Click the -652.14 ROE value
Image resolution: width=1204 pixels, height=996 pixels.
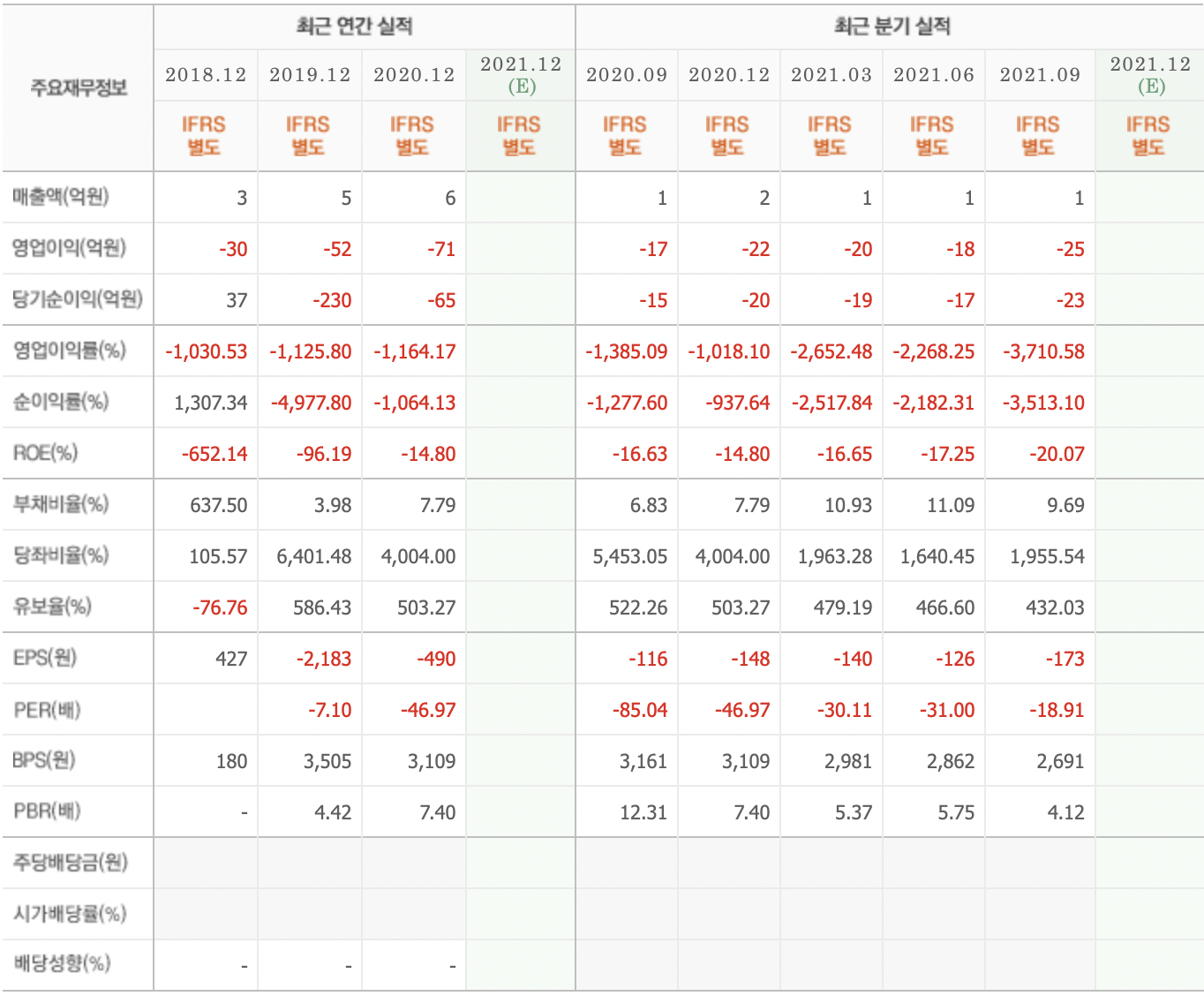214,454
